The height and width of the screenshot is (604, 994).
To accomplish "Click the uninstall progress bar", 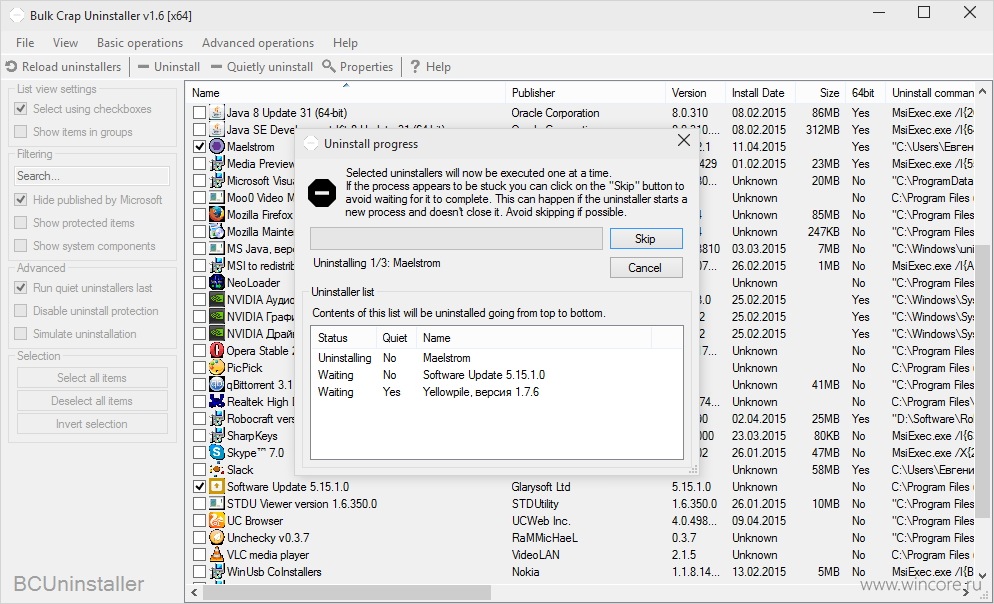I will [456, 239].
